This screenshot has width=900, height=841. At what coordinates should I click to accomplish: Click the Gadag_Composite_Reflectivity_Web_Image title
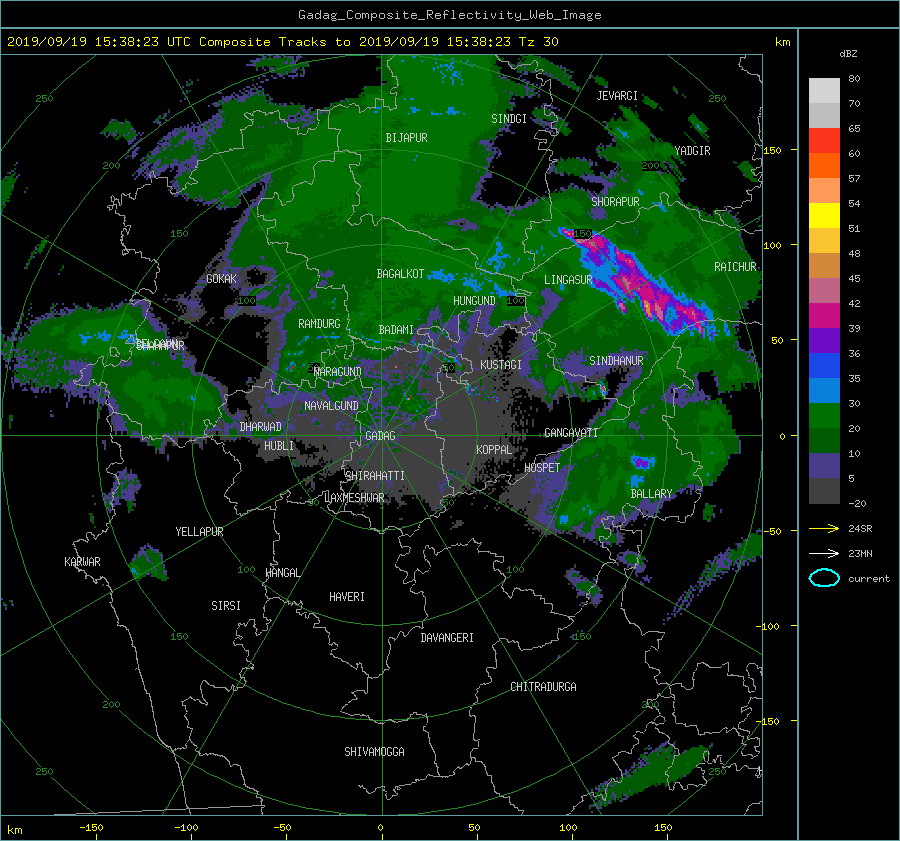coord(449,15)
